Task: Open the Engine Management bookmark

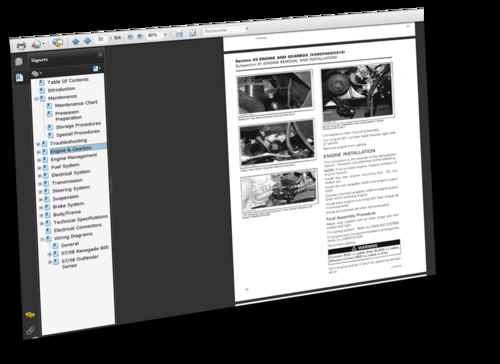Action: pos(74,157)
